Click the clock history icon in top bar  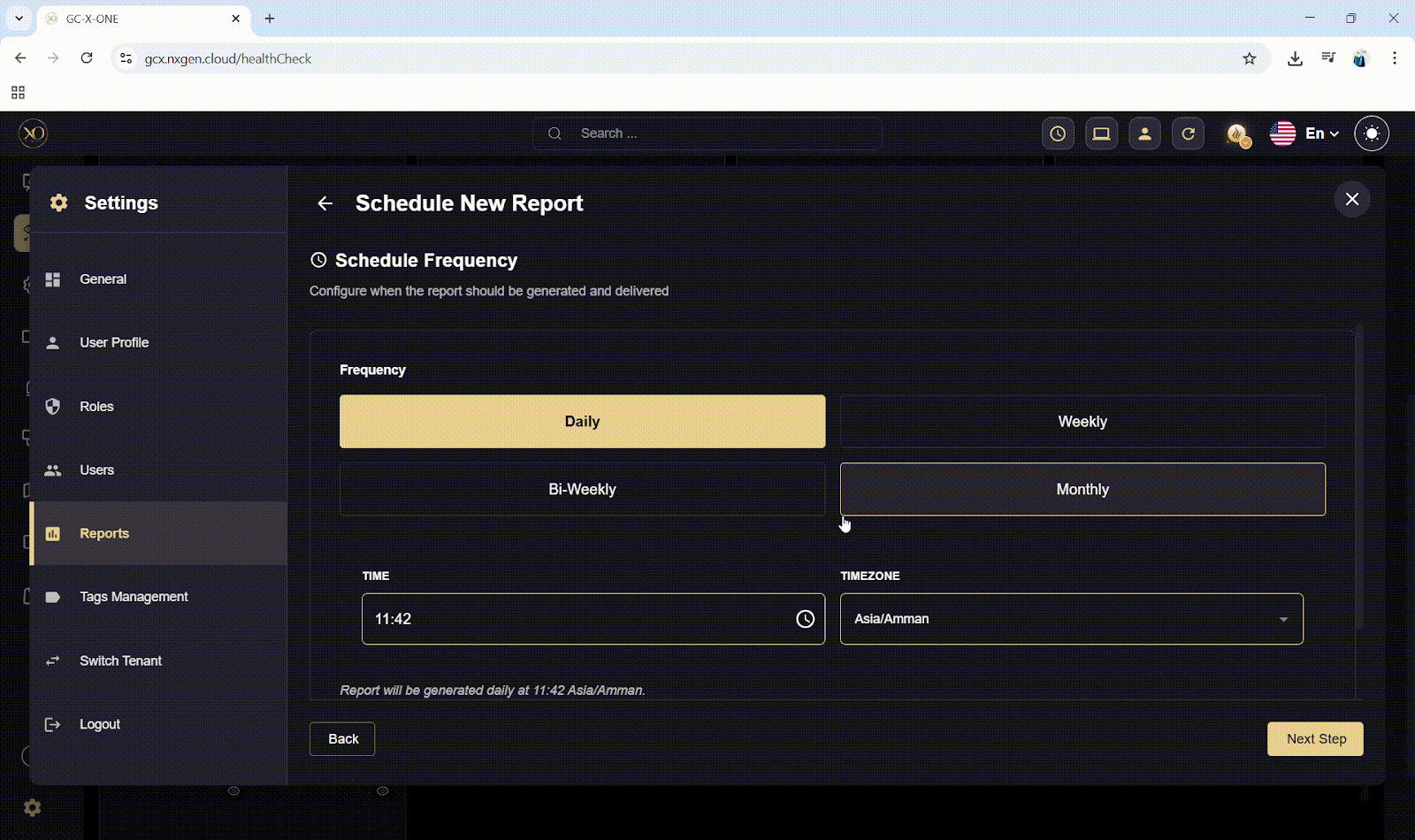[x=1058, y=134]
